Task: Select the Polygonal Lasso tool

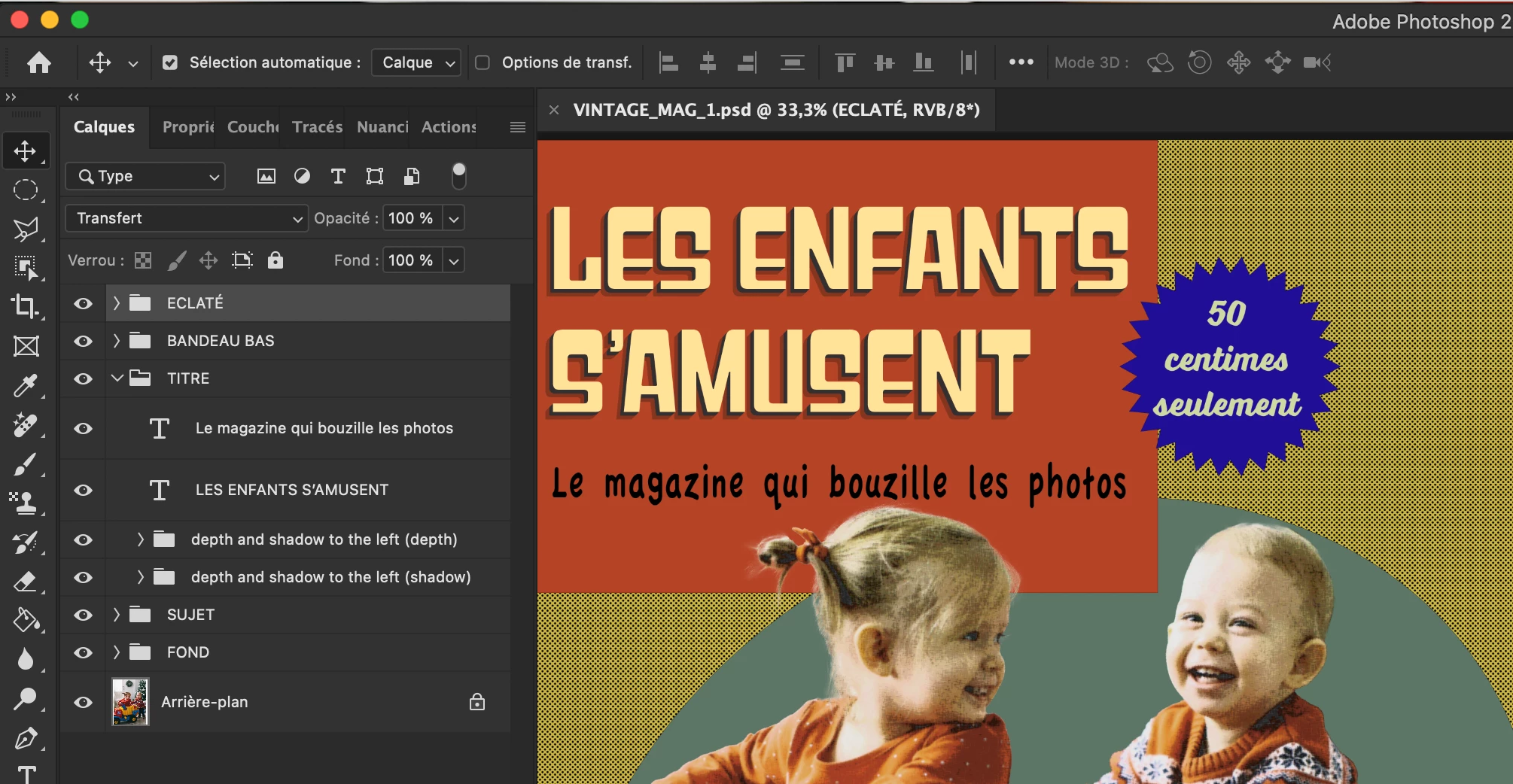Action: pyautogui.click(x=26, y=229)
